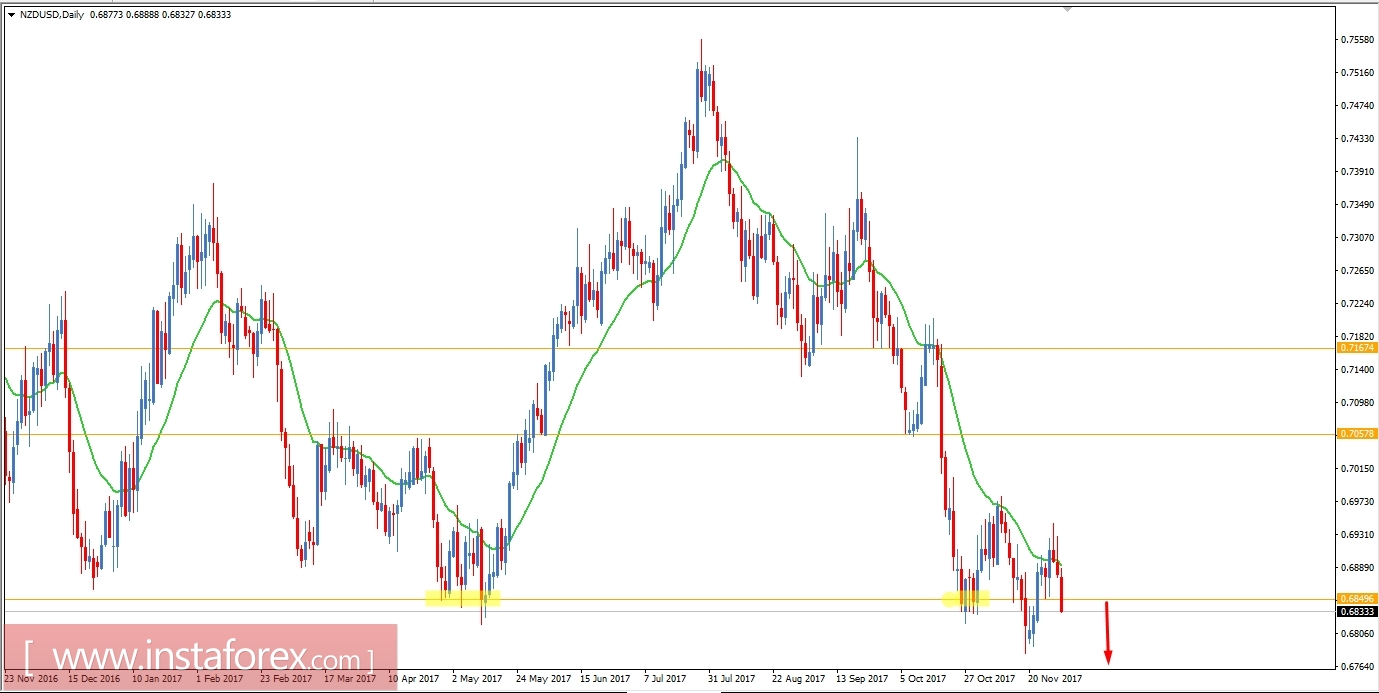Select the red downward arrow annotation
The image size is (1379, 693).
(1108, 630)
